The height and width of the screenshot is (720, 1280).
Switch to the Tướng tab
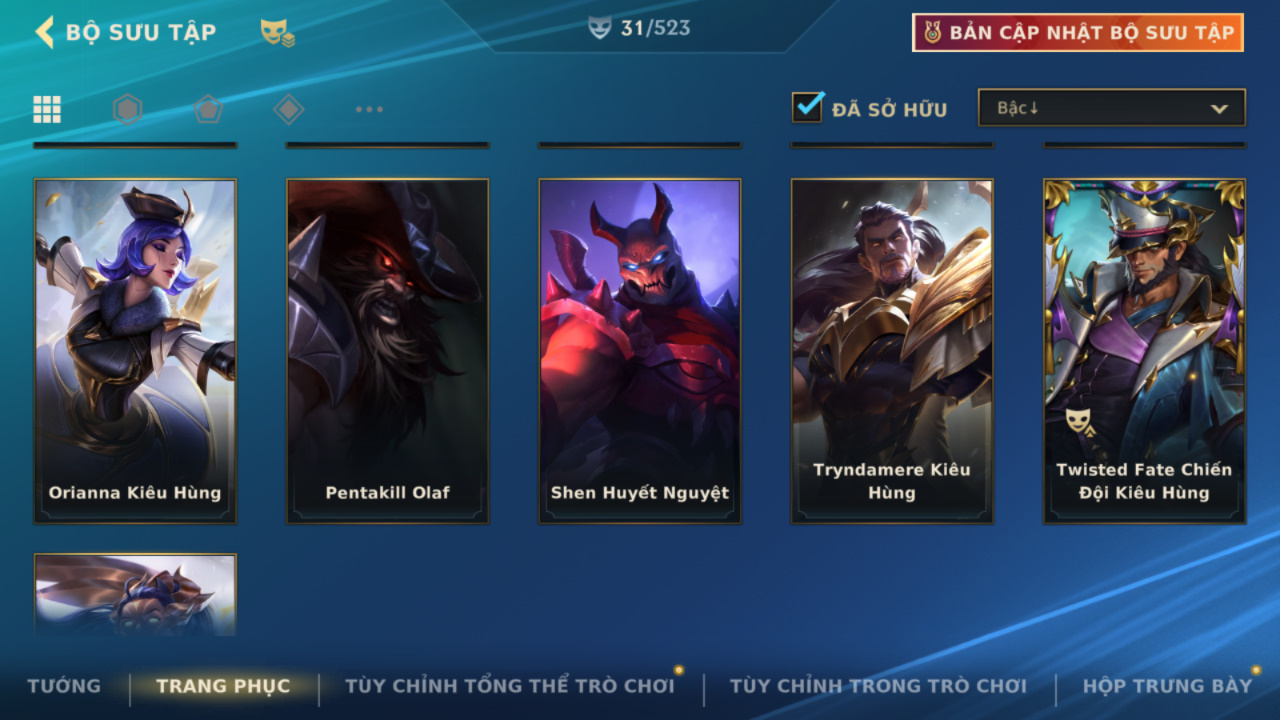pyautogui.click(x=64, y=686)
